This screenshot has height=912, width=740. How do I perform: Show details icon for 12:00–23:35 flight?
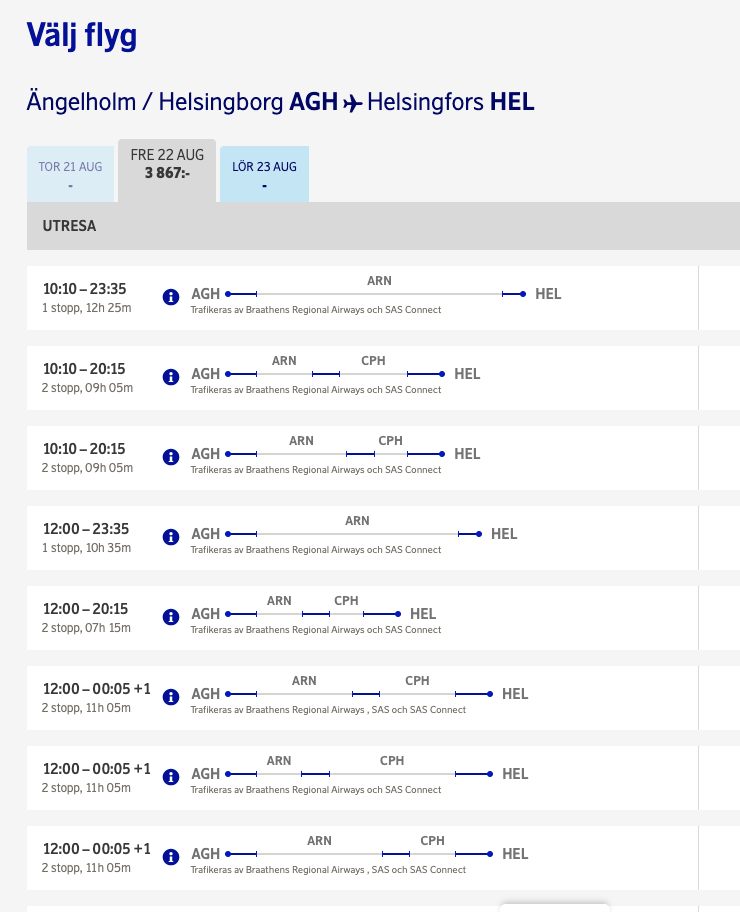tap(170, 536)
